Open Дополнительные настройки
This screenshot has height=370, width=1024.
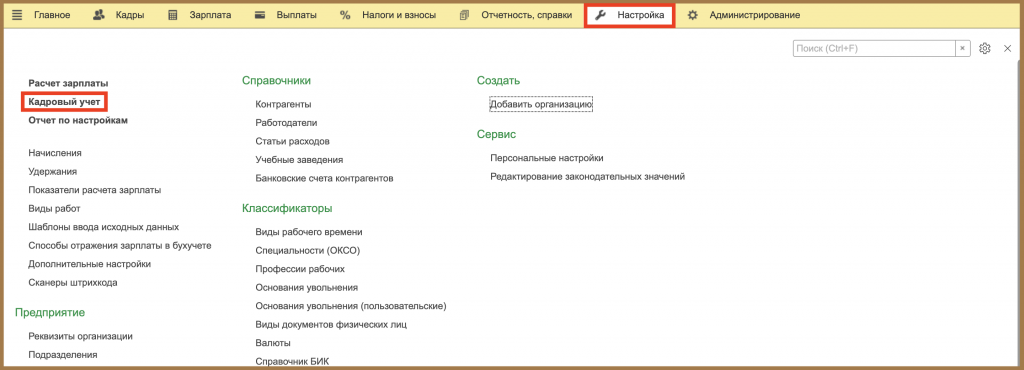coord(89,264)
